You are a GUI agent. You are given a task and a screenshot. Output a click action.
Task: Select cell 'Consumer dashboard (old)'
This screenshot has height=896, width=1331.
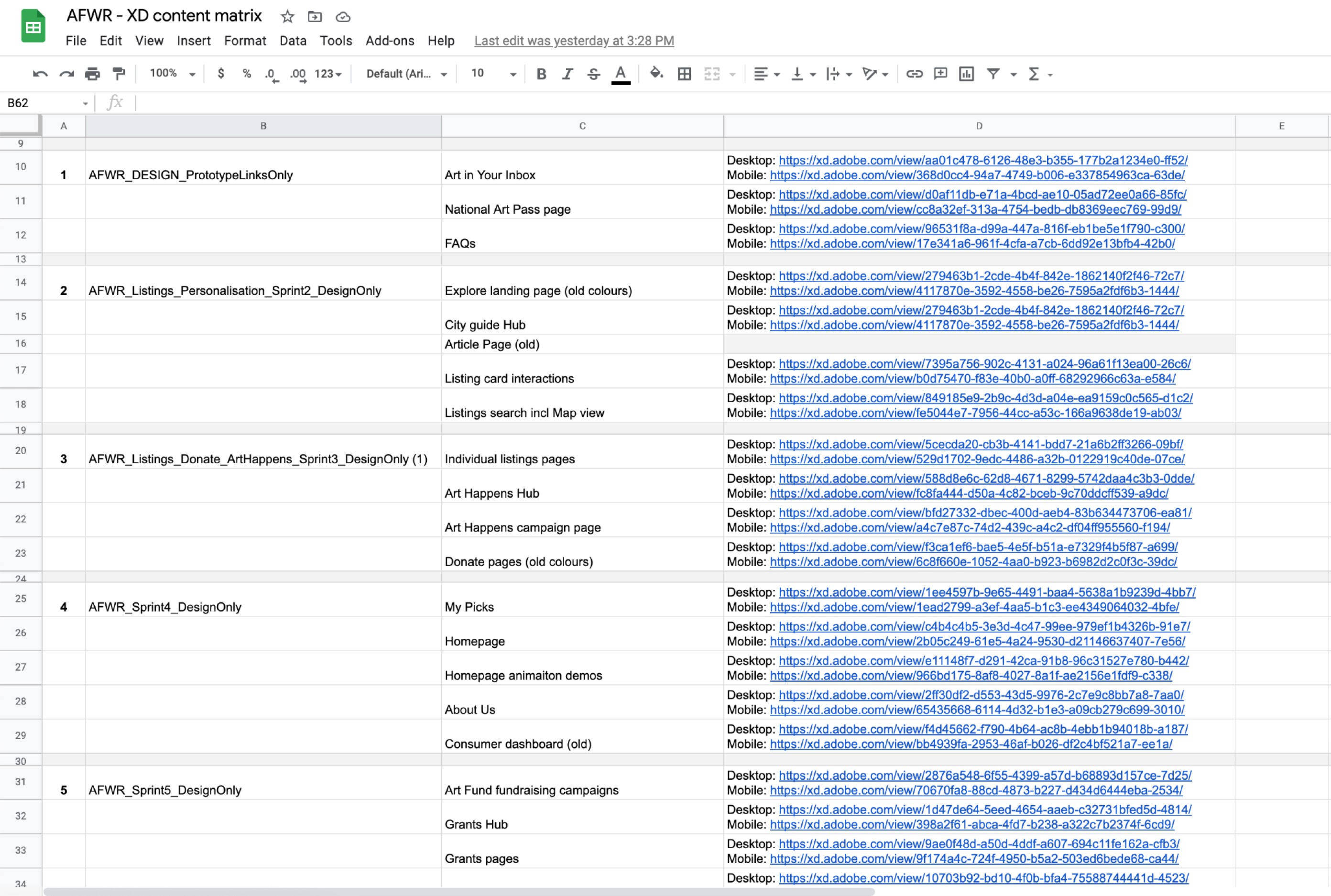(582, 737)
